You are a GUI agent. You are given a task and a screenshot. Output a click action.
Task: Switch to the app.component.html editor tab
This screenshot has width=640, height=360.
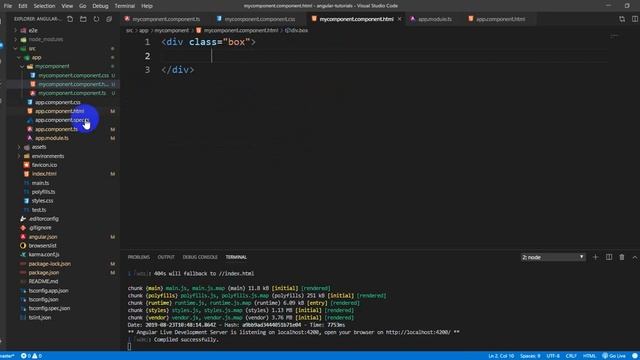(x=500, y=19)
